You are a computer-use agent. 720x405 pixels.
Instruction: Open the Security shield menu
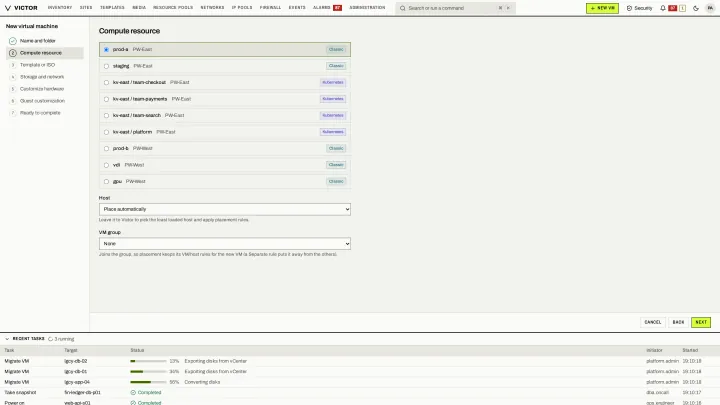tap(639, 8)
